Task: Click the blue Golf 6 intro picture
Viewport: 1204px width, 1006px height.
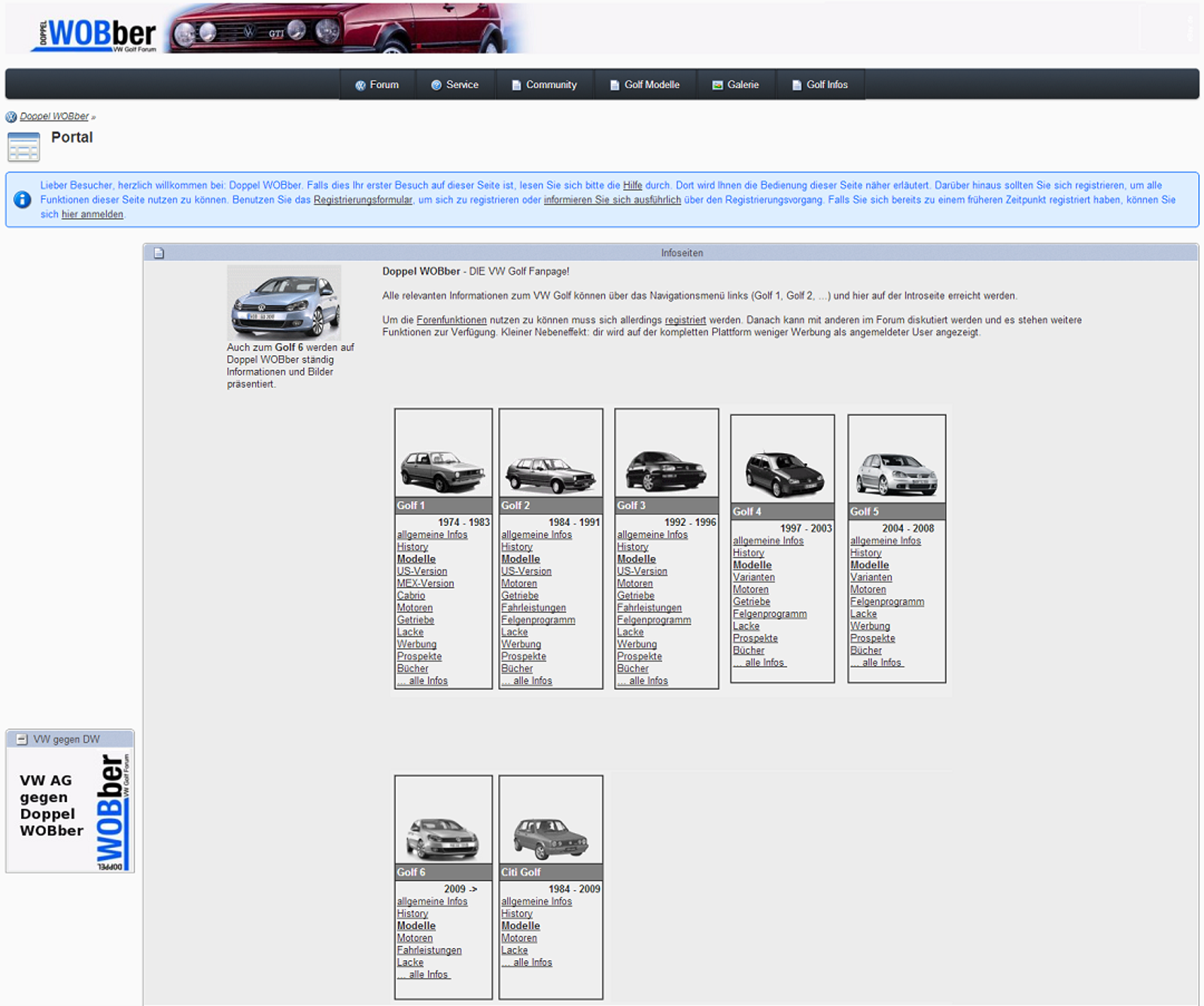Action: (x=284, y=302)
